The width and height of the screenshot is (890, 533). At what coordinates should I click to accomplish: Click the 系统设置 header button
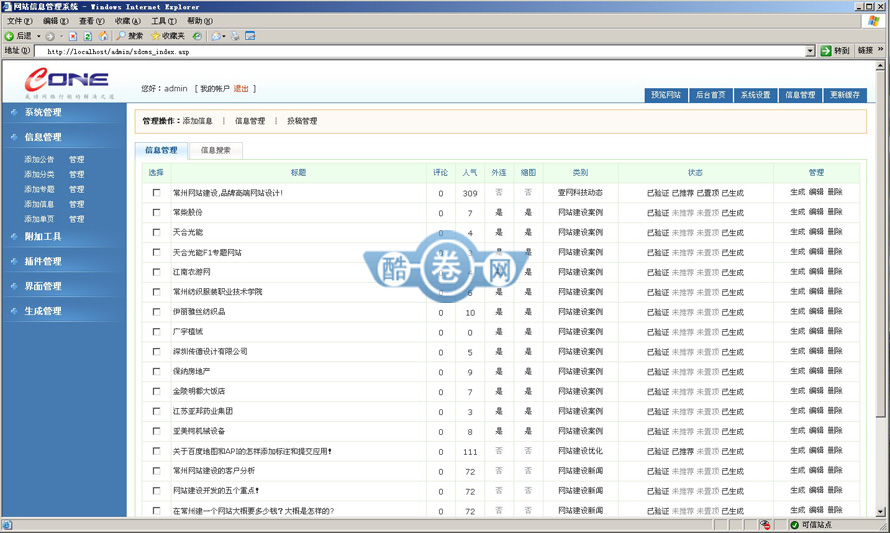755,95
